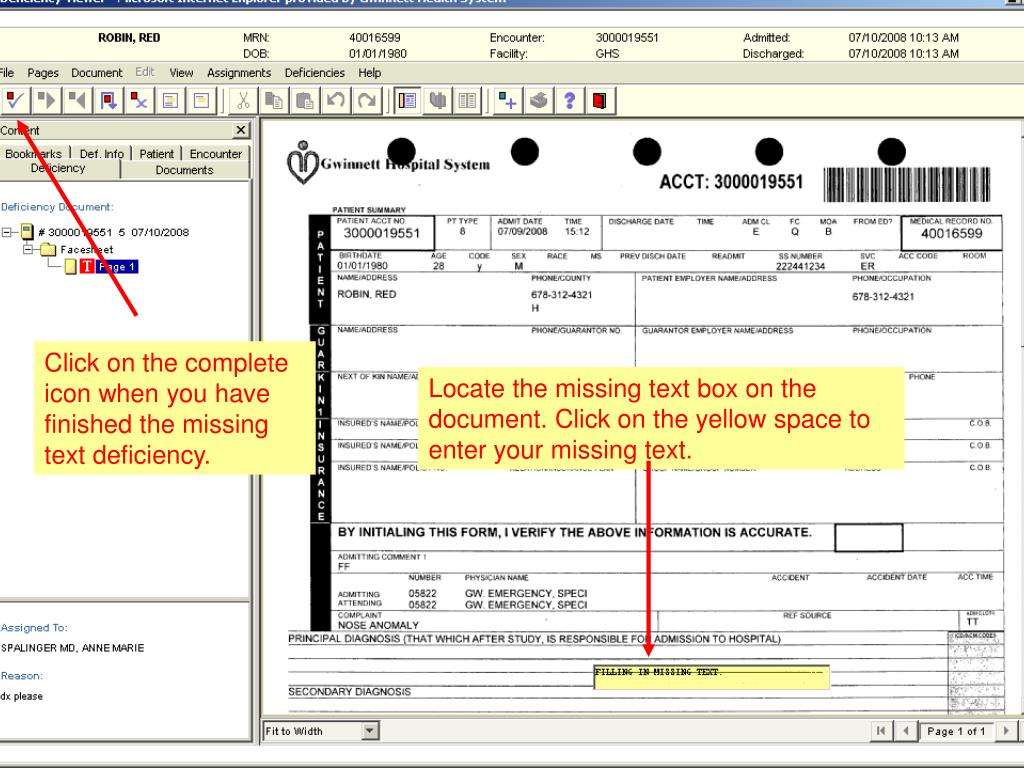Open the File menu

coord(7,72)
